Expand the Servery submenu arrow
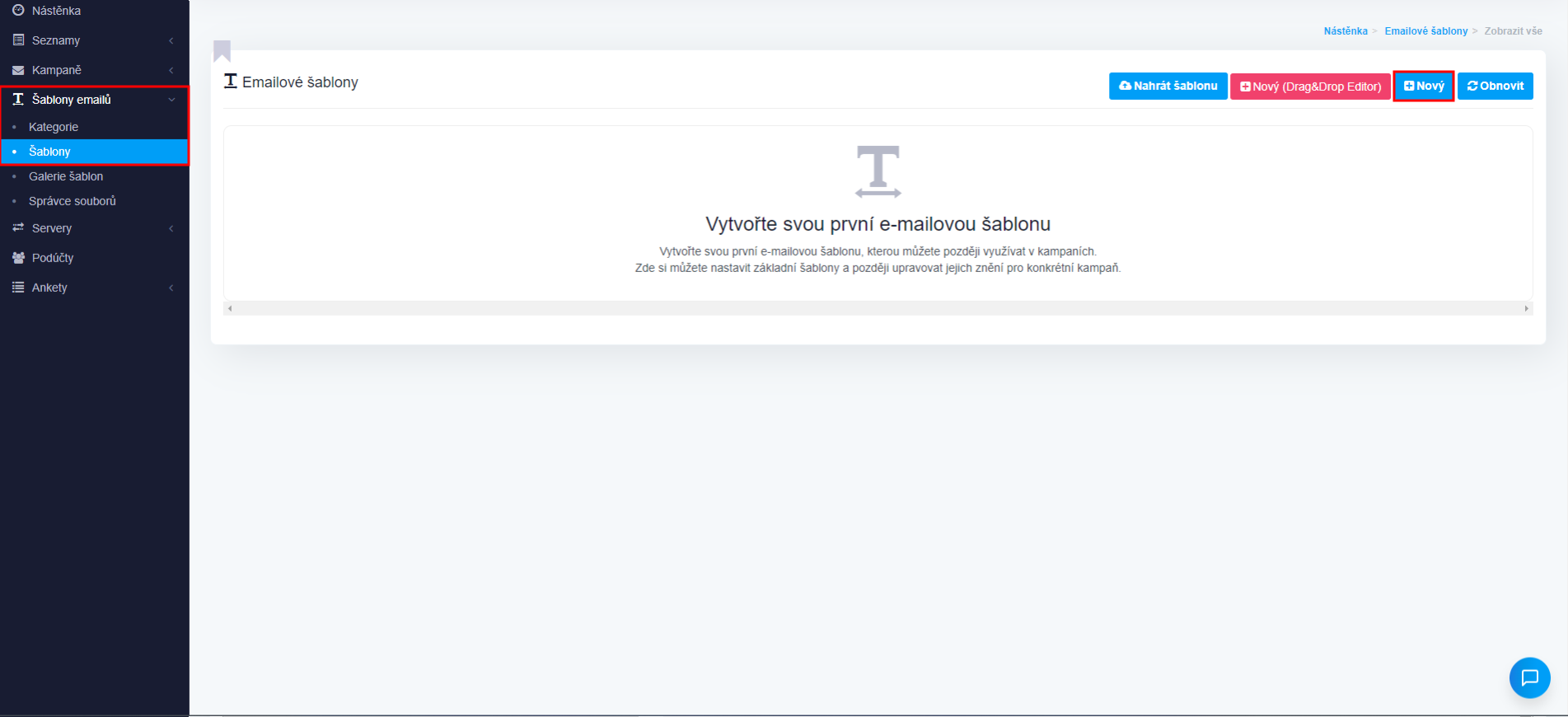Viewport: 1568px width, 717px height. tap(171, 228)
